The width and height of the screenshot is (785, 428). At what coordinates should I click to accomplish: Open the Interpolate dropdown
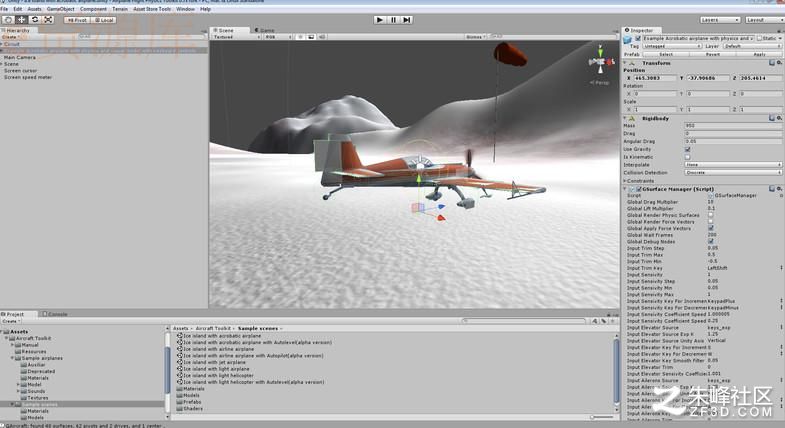click(733, 164)
